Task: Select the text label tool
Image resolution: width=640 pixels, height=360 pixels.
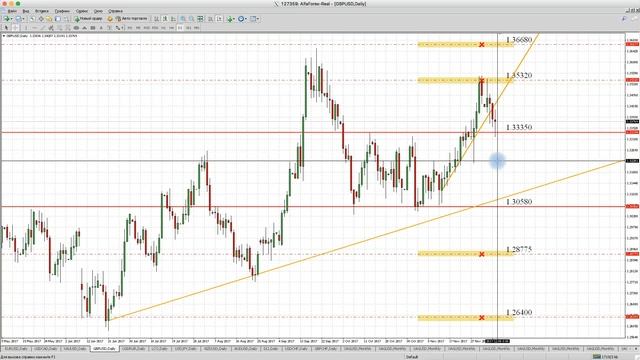Action: (x=109, y=28)
